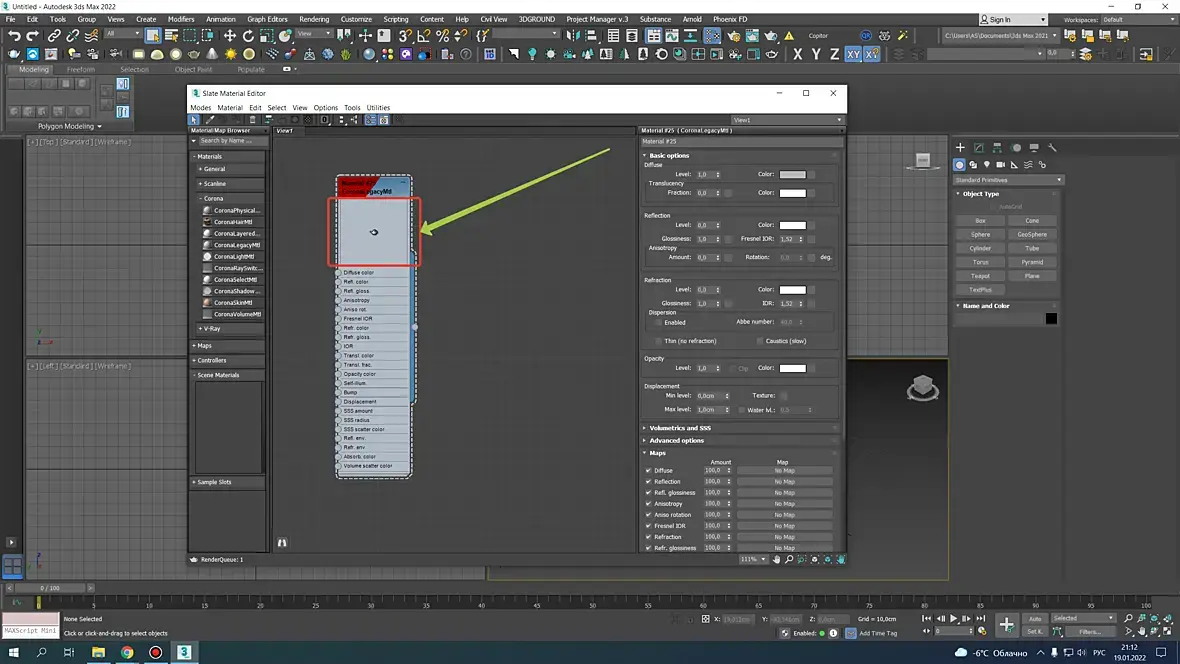Toggle Thin (no refraction) checkbox

tap(658, 341)
